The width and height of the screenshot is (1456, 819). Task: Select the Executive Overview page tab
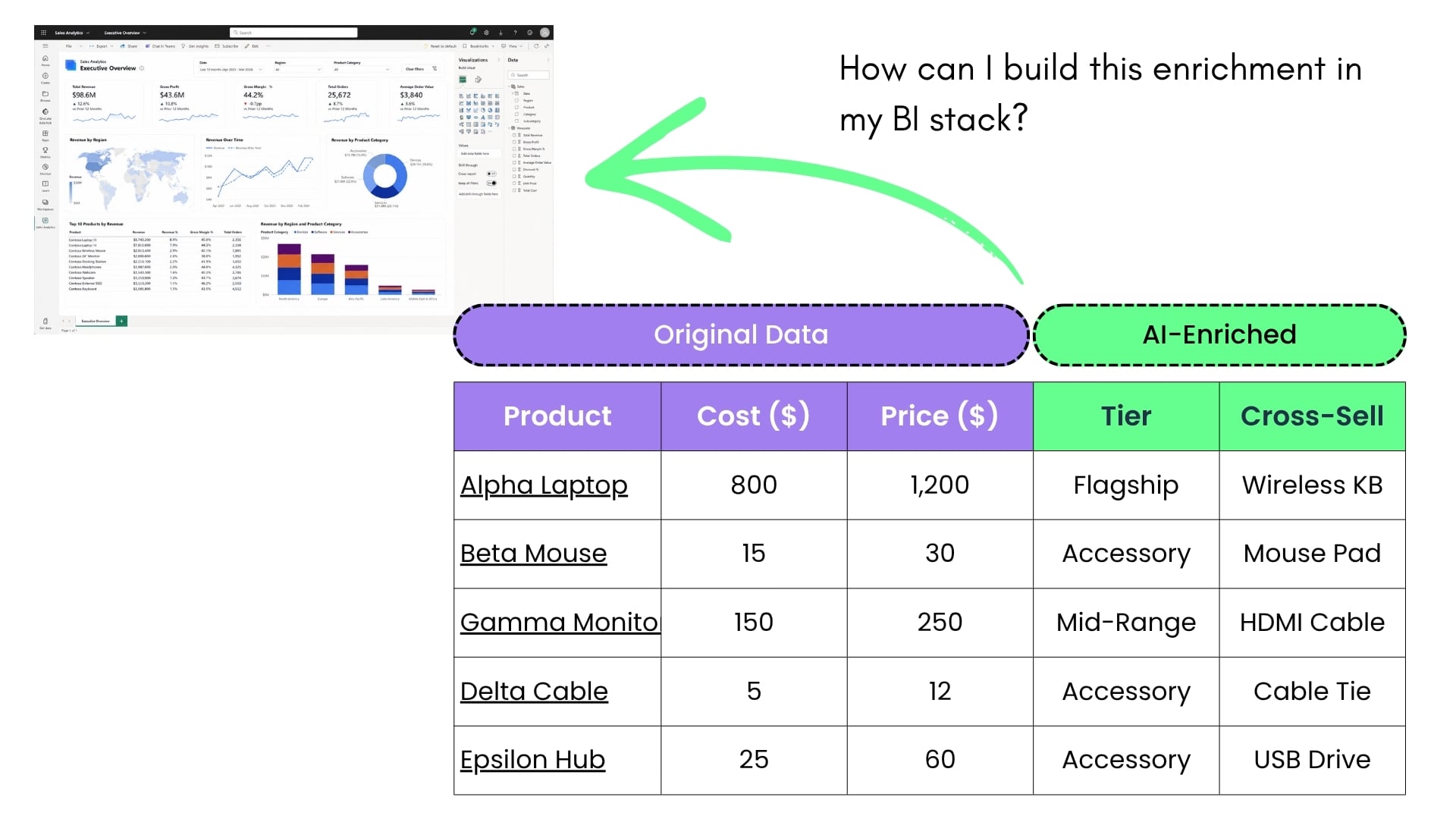pos(96,321)
